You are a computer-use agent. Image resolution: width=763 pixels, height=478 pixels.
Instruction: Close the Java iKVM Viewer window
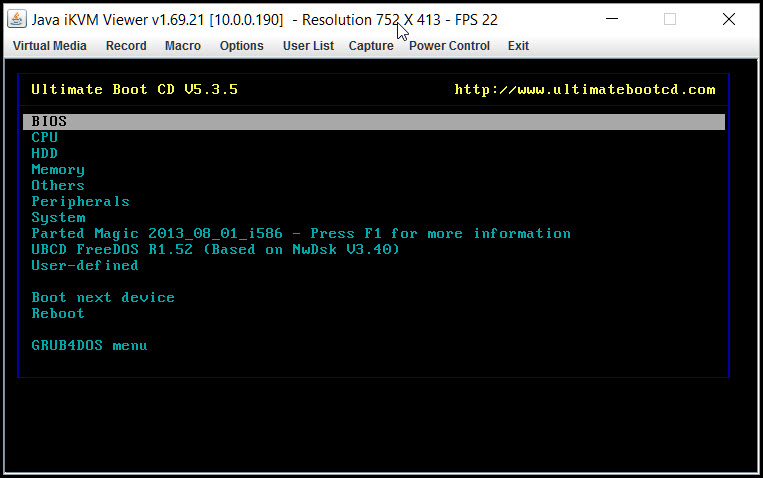(728, 19)
